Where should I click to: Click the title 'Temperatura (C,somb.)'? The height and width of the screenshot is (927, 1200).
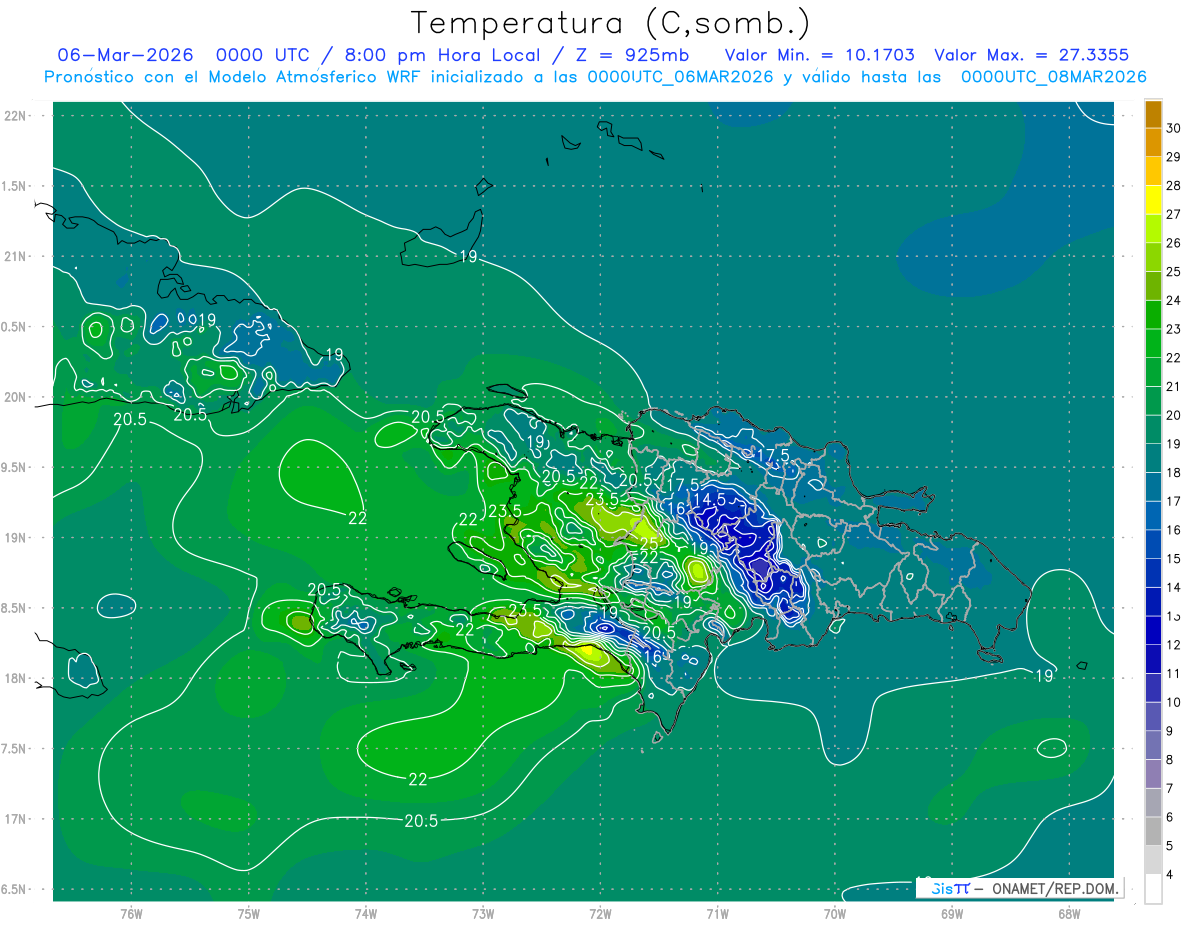coord(610,23)
